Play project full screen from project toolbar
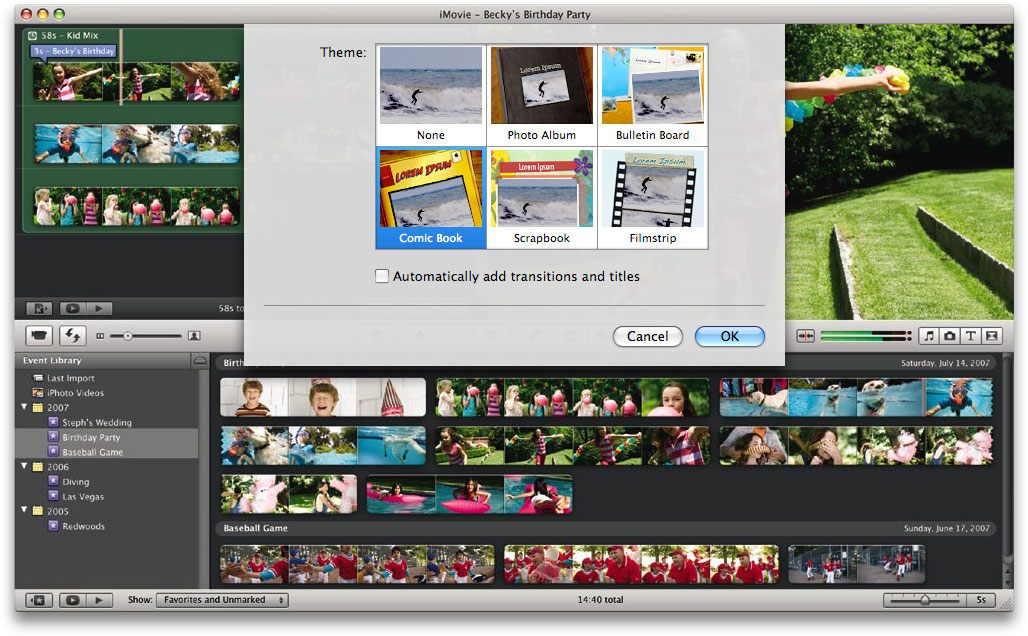 click(x=71, y=309)
